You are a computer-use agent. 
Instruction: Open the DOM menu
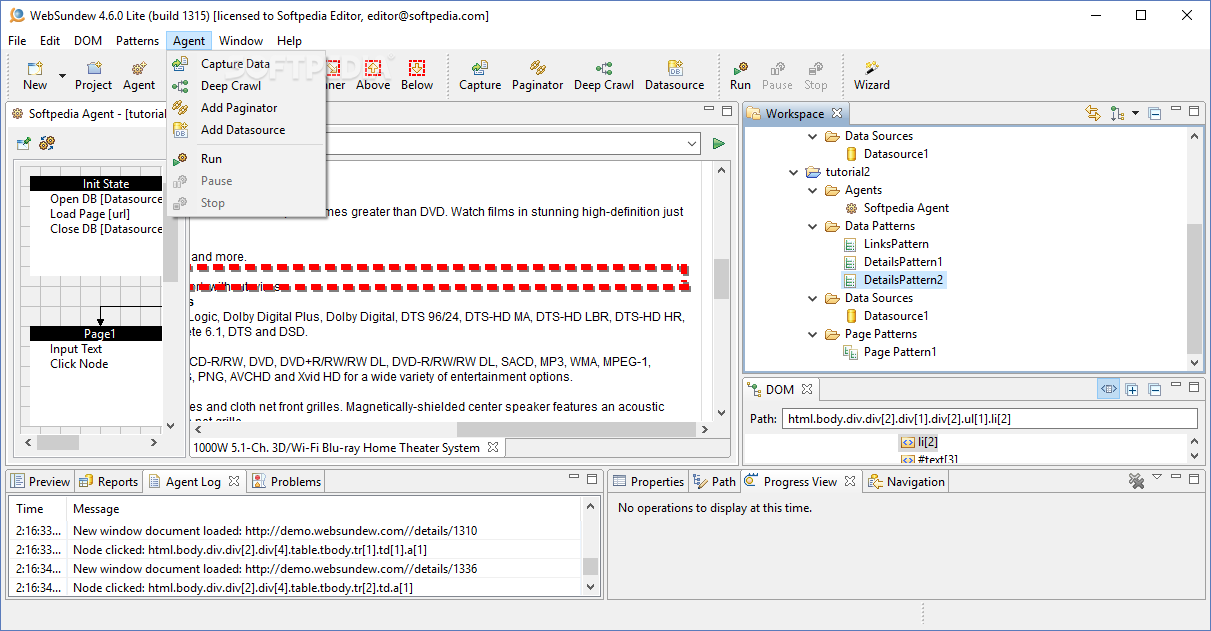(88, 41)
